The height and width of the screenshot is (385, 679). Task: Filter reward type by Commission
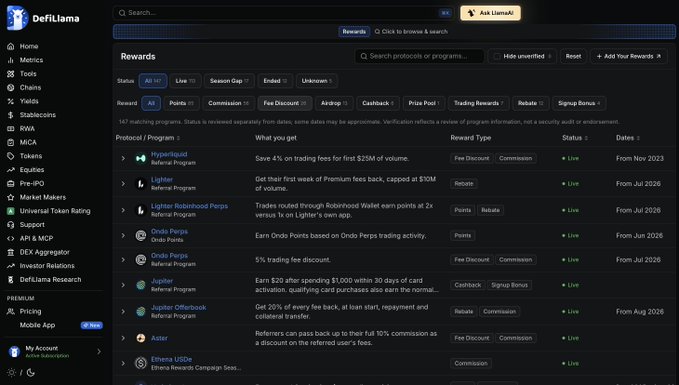228,103
